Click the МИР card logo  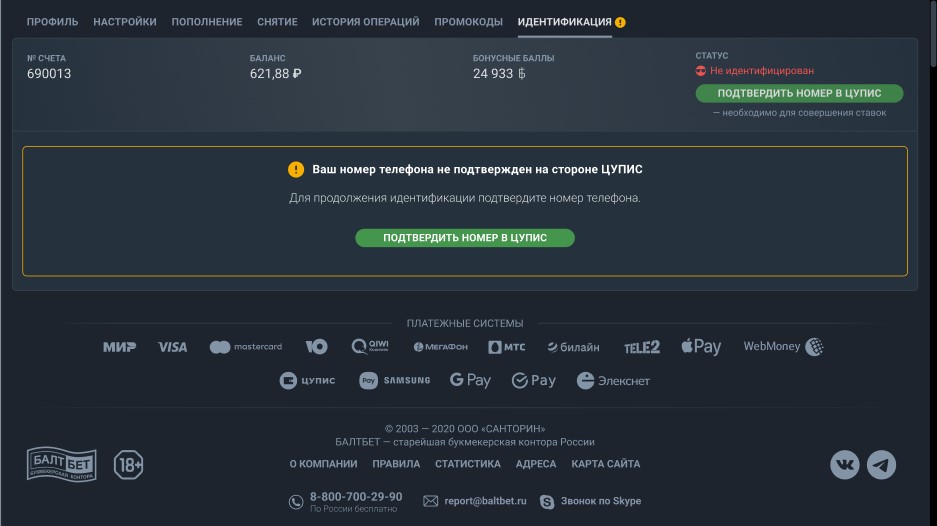120,347
